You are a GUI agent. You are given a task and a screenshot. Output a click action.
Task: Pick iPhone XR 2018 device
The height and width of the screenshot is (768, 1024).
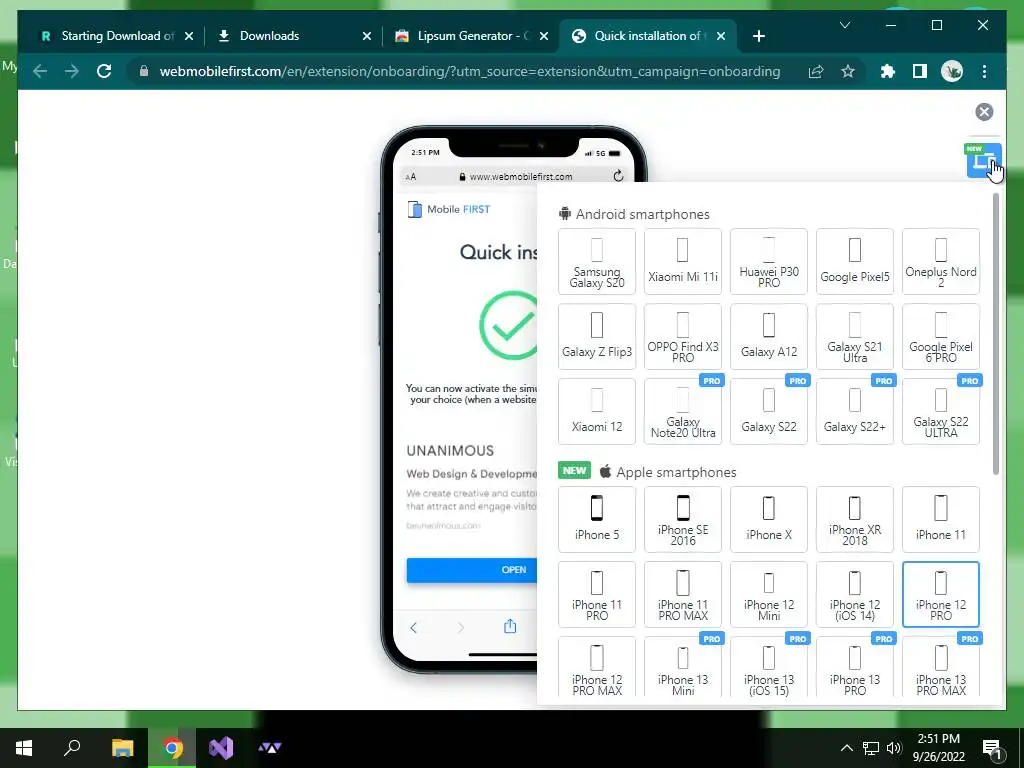(x=855, y=520)
